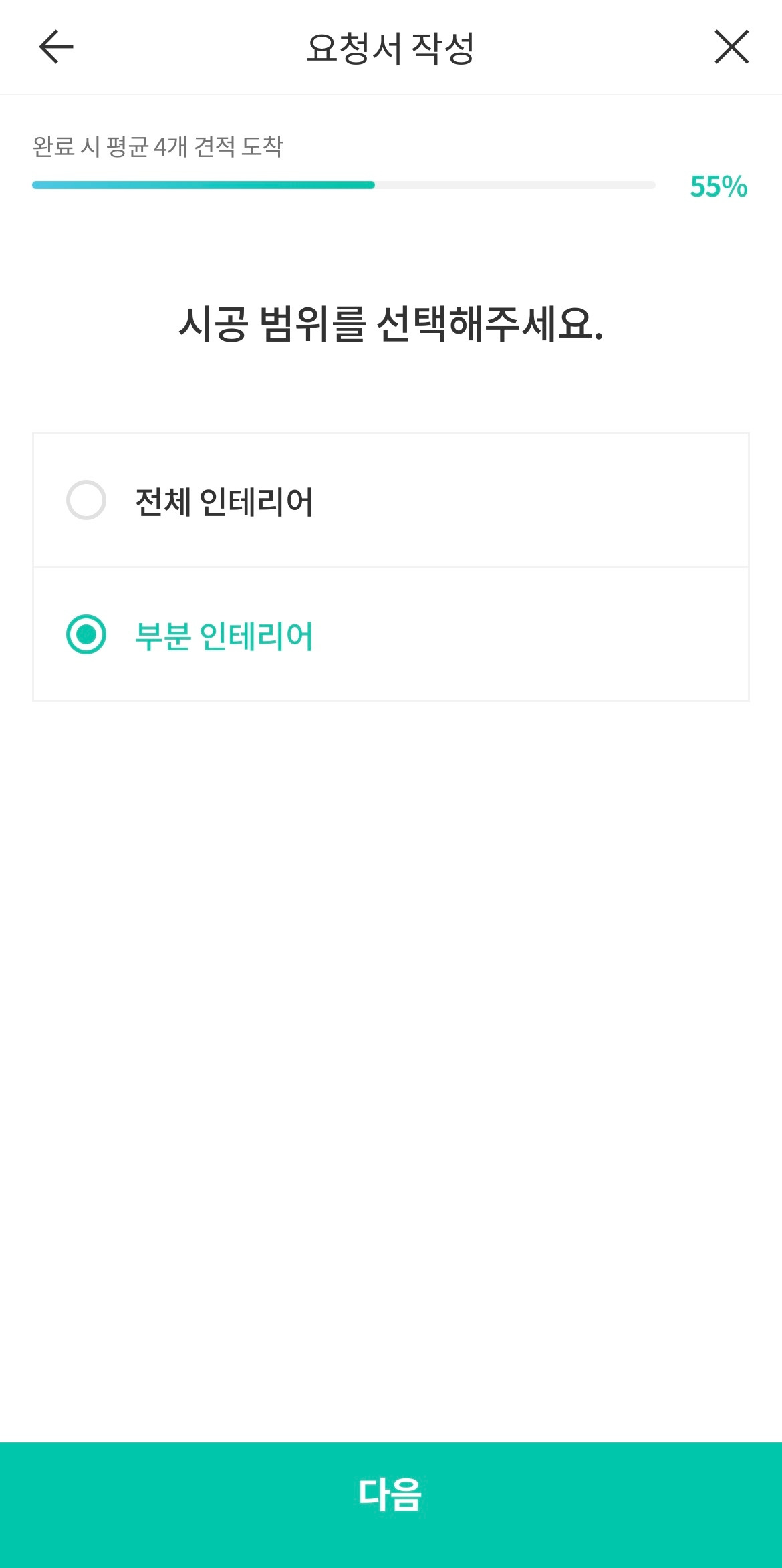Click the 시공 범위를 선택해주세요 heading
This screenshot has height=1568, width=782.
pos(390,324)
